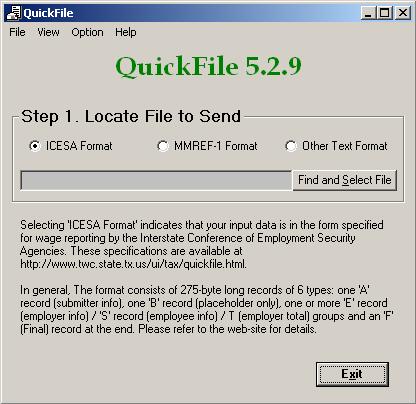Open the View menu

click(x=48, y=32)
